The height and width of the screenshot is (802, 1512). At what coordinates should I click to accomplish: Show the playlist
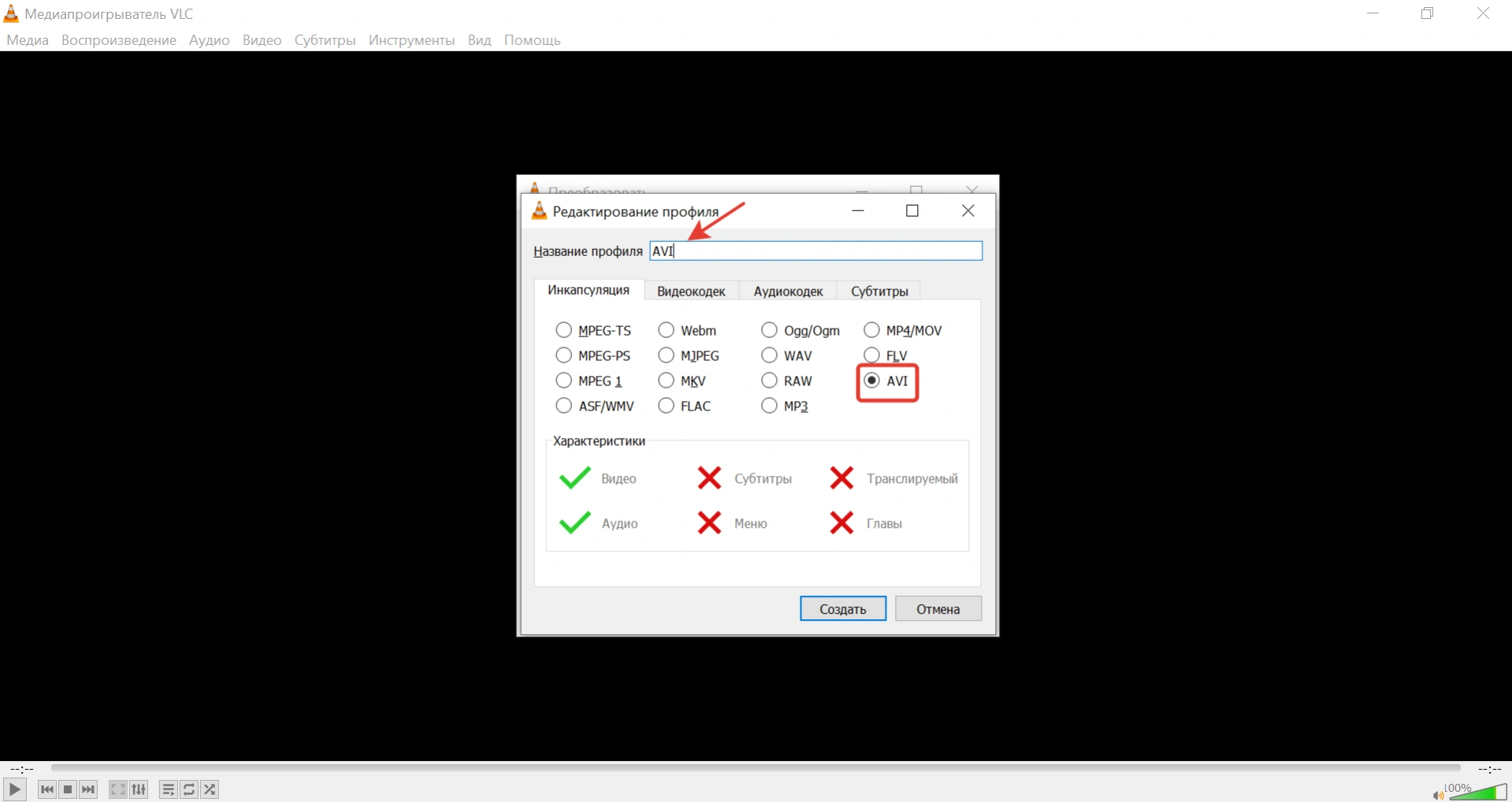coord(168,789)
